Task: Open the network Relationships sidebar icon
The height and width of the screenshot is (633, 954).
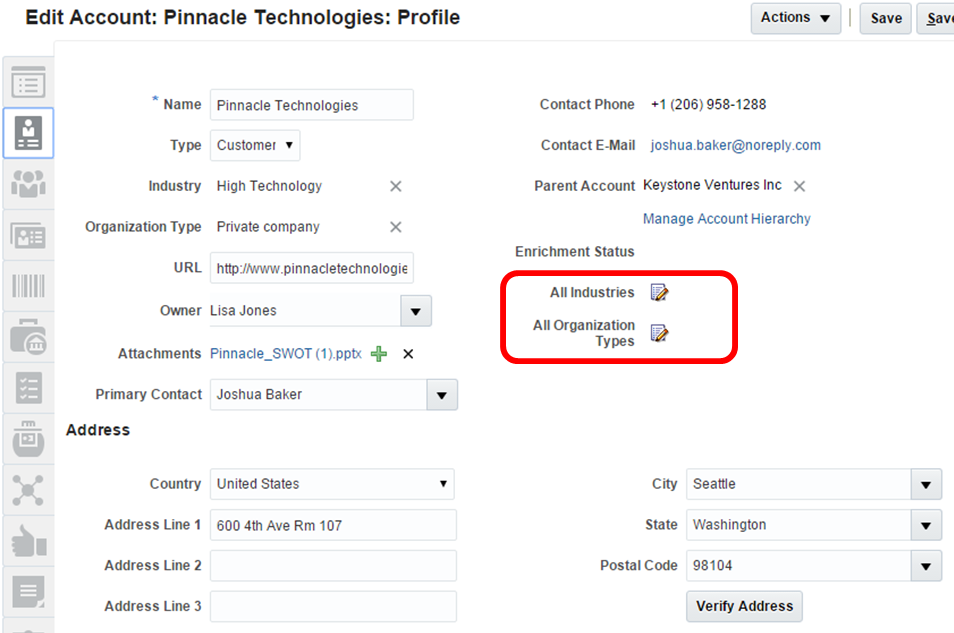Action: pos(28,490)
